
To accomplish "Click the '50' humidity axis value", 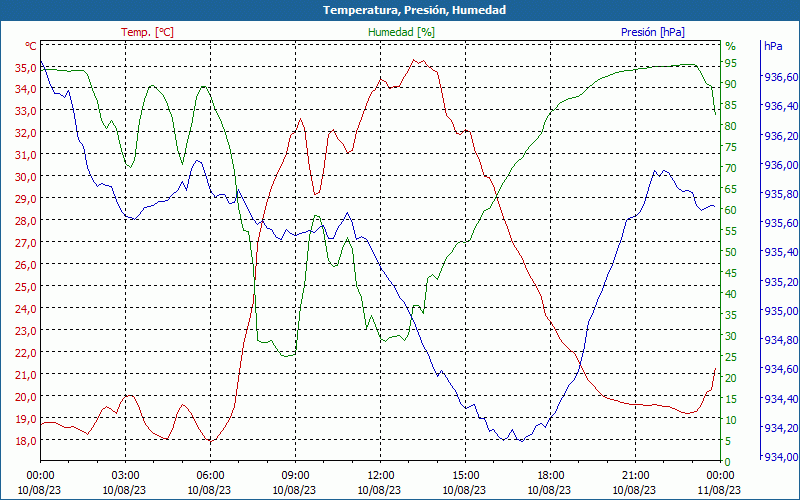I will tap(731, 252).
